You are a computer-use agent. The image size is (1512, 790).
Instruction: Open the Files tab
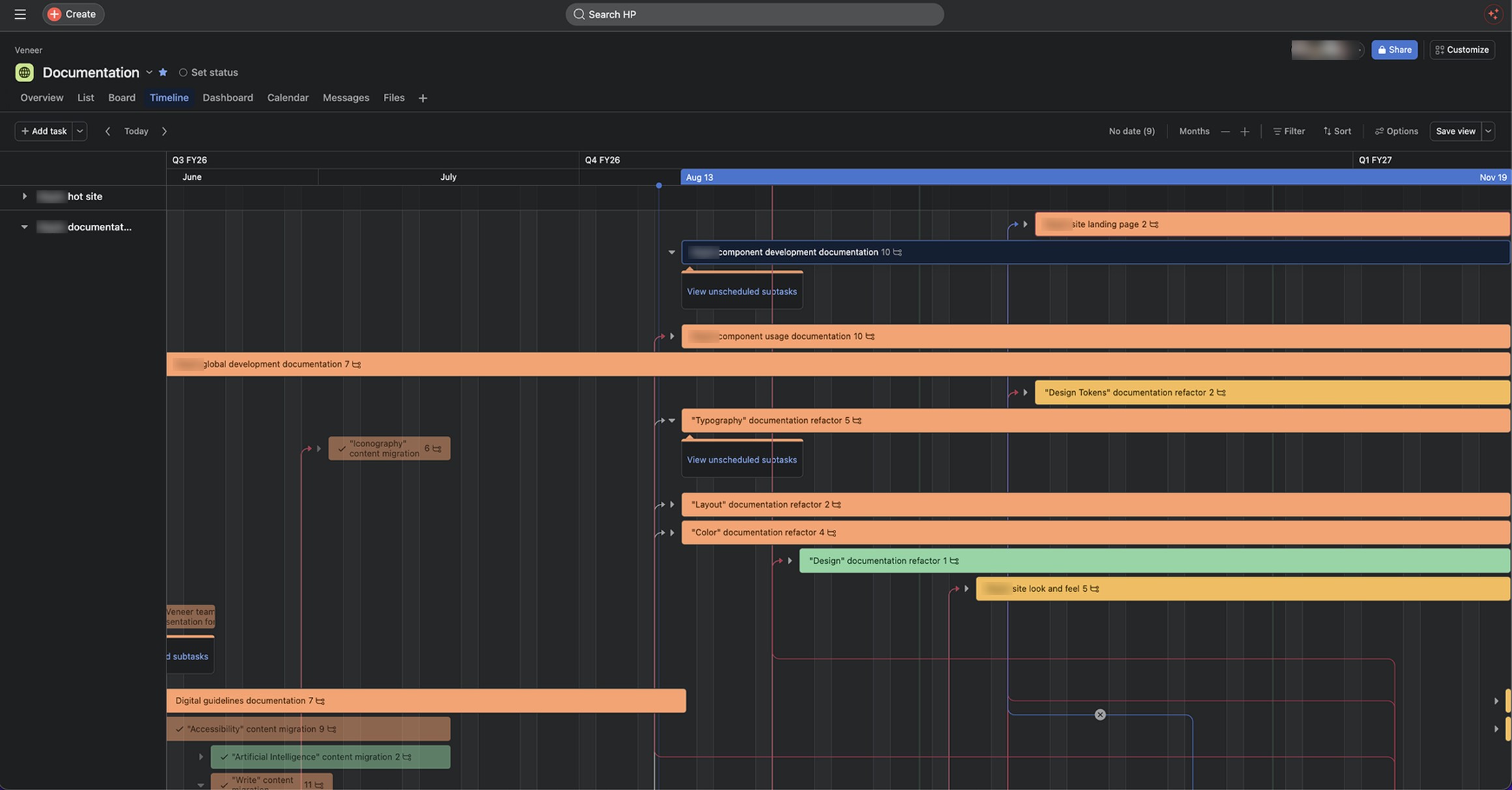coord(394,98)
